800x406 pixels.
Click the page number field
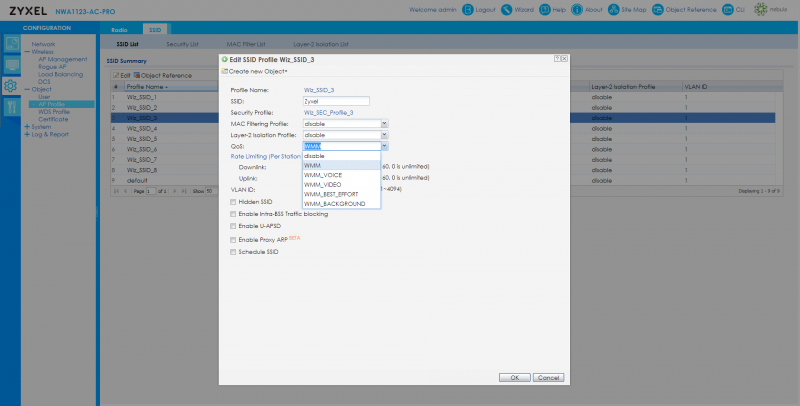151,191
